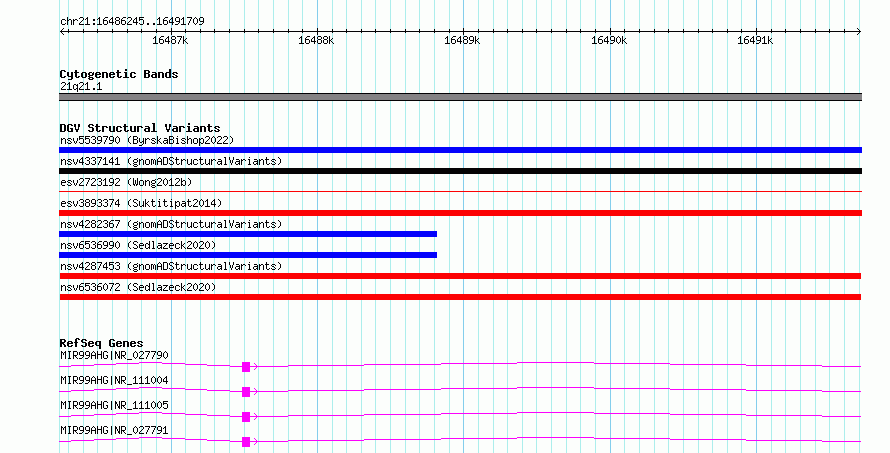890x453 pixels.
Task: Click the 16489k ruler tick label
Action: [462, 40]
